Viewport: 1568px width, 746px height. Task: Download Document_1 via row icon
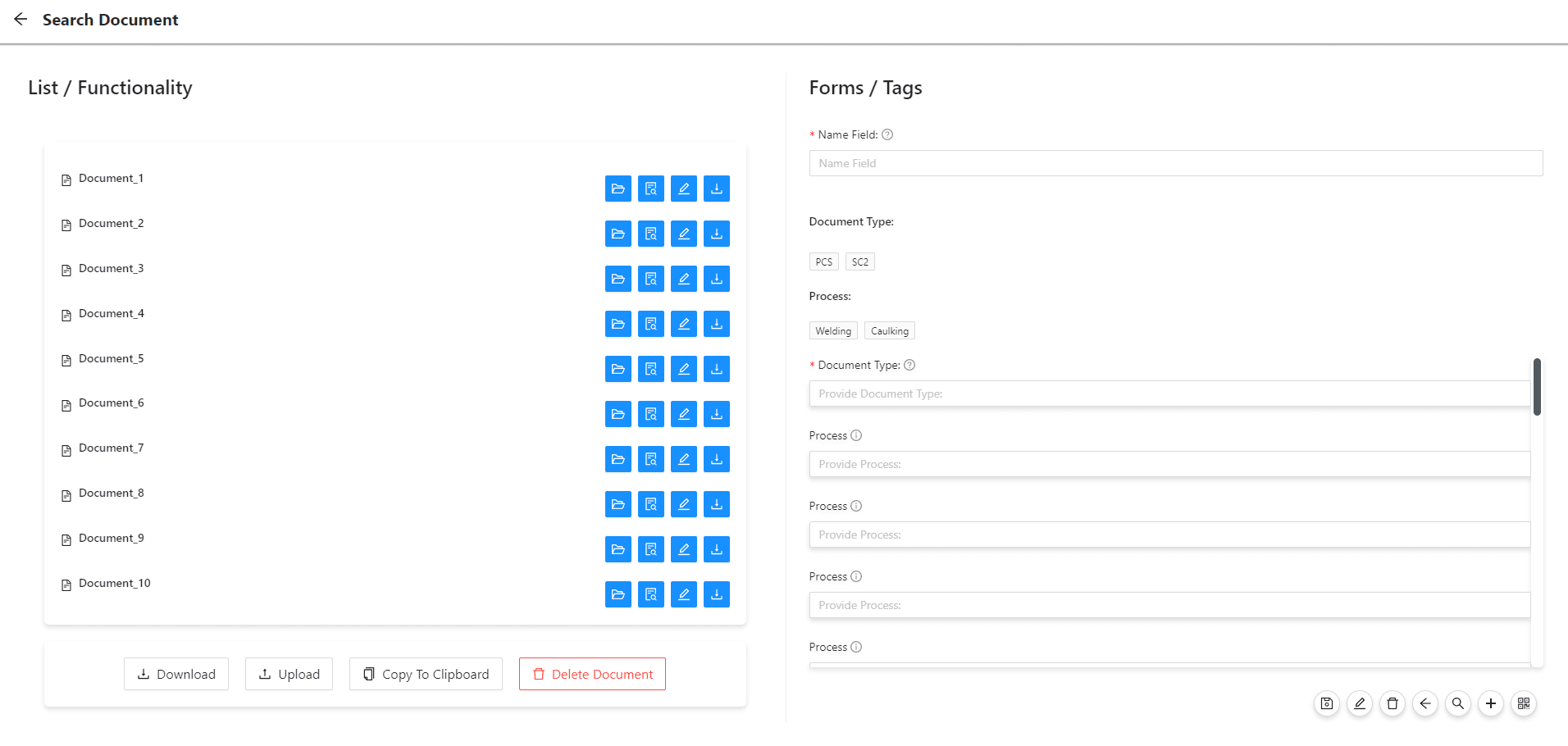(x=717, y=189)
